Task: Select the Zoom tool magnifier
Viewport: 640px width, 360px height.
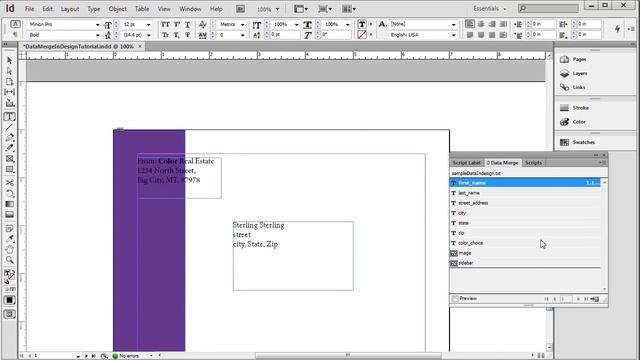Action: 9,260
